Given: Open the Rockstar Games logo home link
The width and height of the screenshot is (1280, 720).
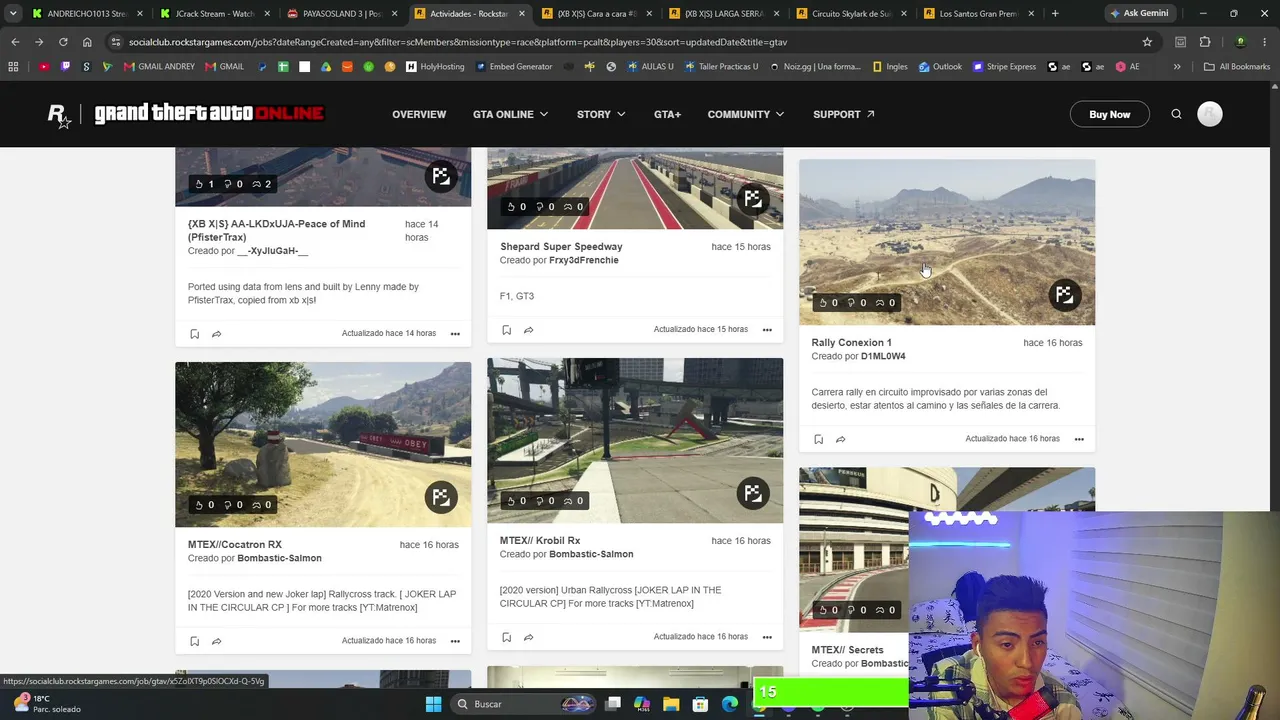Looking at the screenshot, I should 60,115.
